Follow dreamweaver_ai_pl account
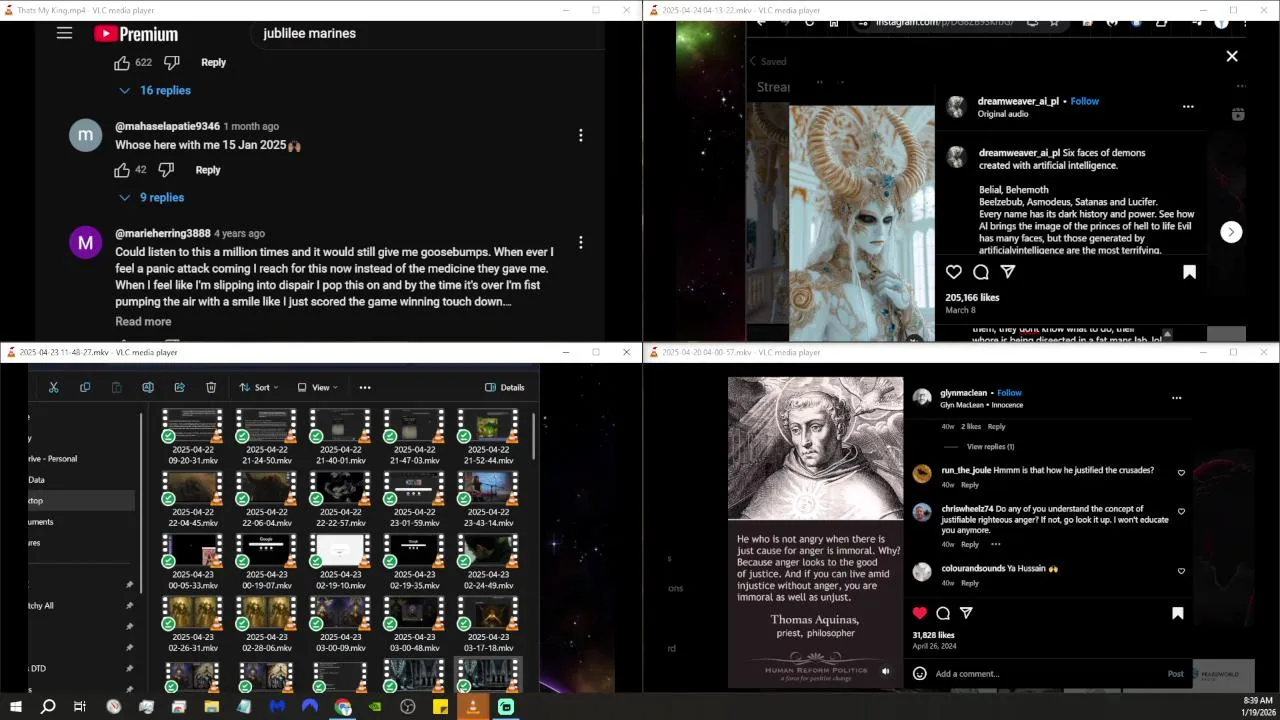This screenshot has width=1280, height=720. point(1084,101)
